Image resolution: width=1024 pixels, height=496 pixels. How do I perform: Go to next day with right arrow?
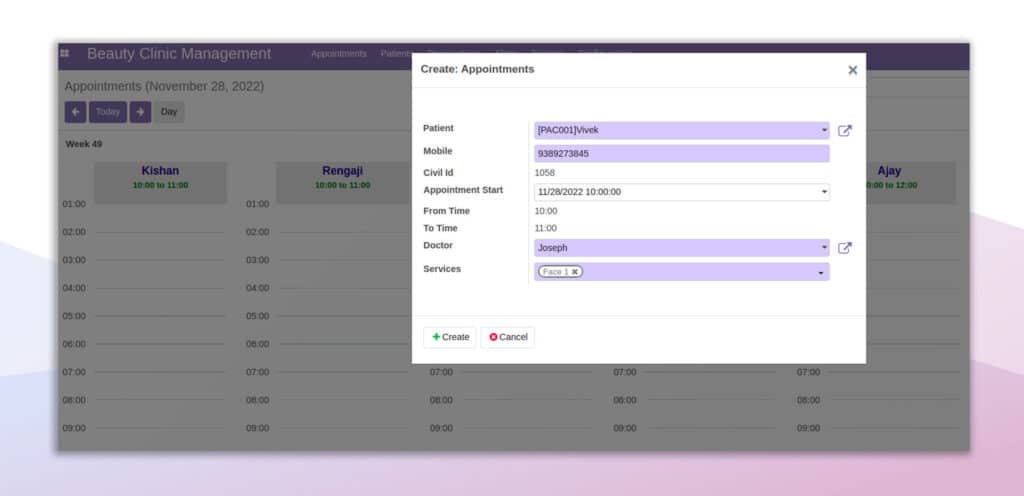pos(140,112)
